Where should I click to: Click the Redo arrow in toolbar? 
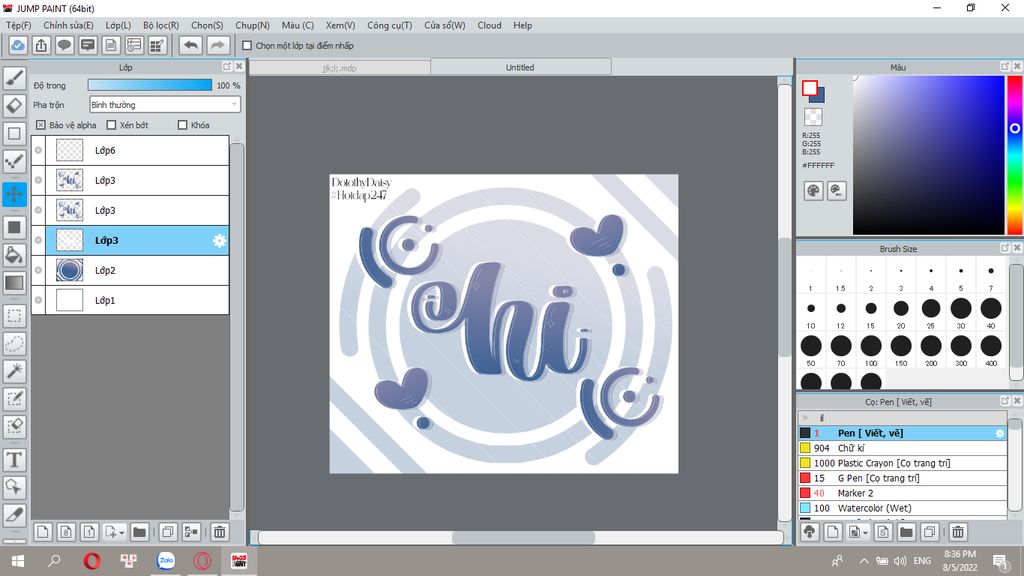pos(217,45)
